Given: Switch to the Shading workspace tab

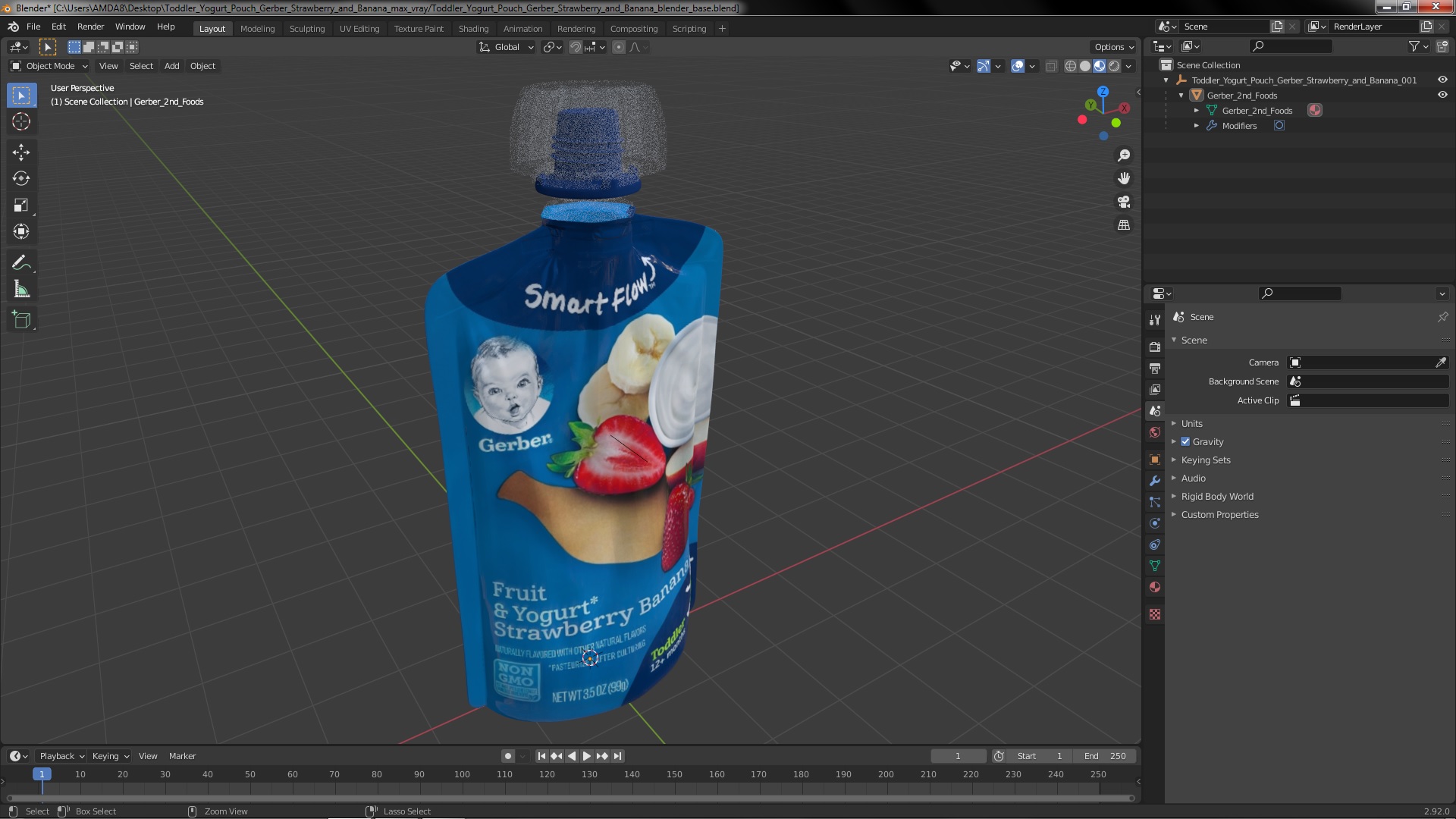Looking at the screenshot, I should tap(473, 29).
